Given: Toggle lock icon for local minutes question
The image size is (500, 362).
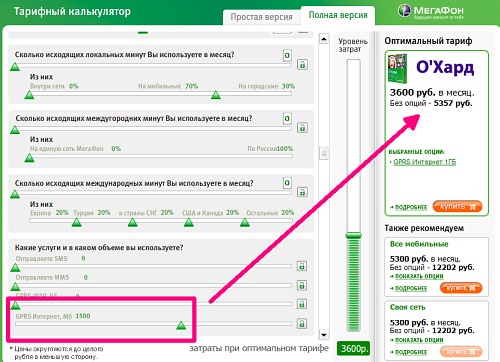Looking at the screenshot, I should coord(302,64).
